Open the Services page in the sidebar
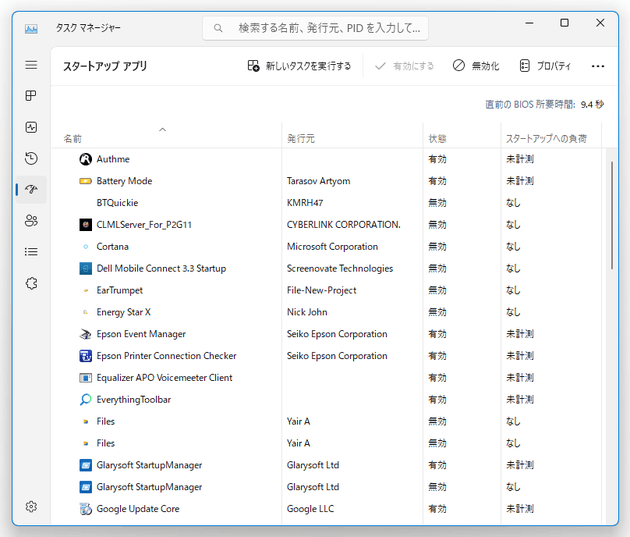Screen dimensions: 630x537 (x=31, y=284)
